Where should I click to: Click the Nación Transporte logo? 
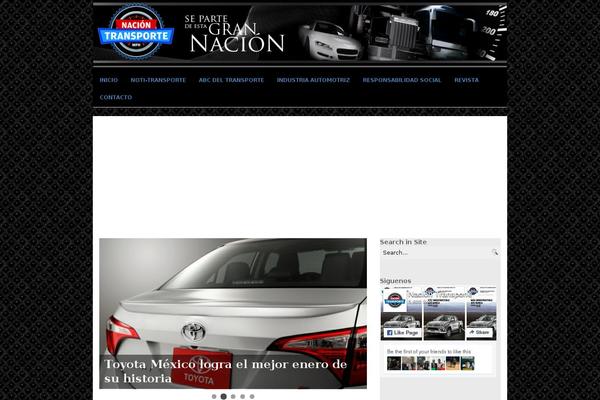point(136,31)
